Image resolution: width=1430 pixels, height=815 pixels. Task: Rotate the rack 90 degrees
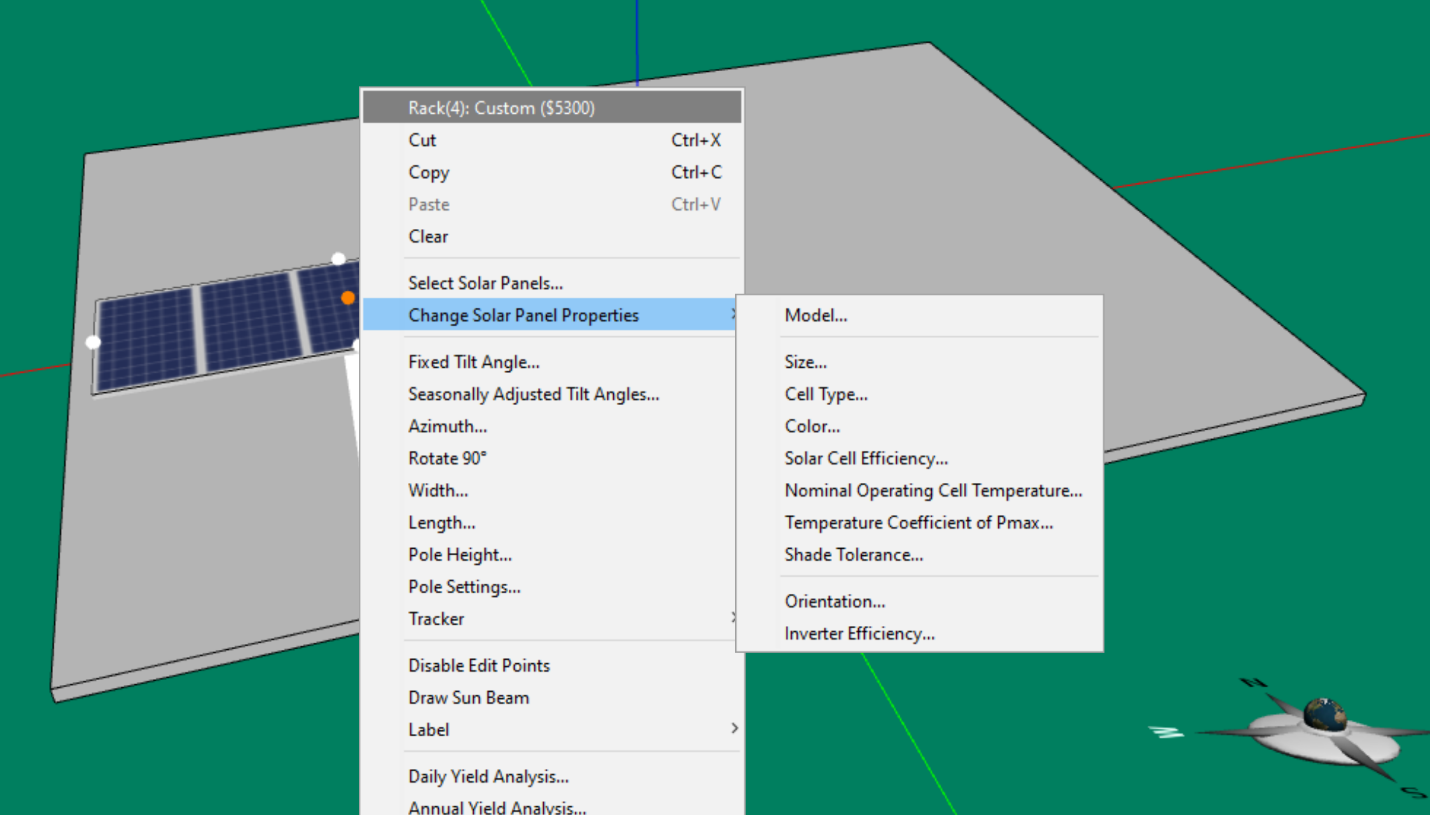[x=446, y=458]
